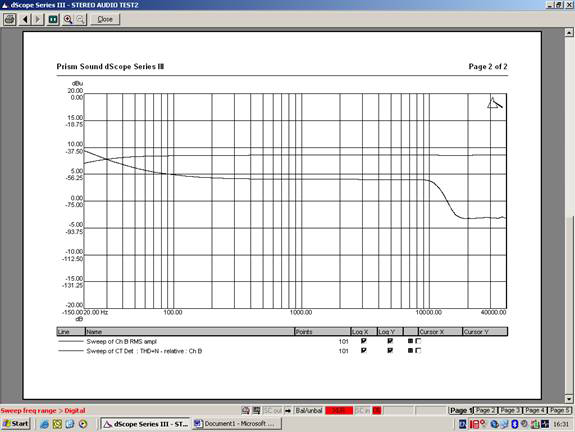
Task: Click the second quick launch icon next to Internet Explorer
Action: (57, 424)
